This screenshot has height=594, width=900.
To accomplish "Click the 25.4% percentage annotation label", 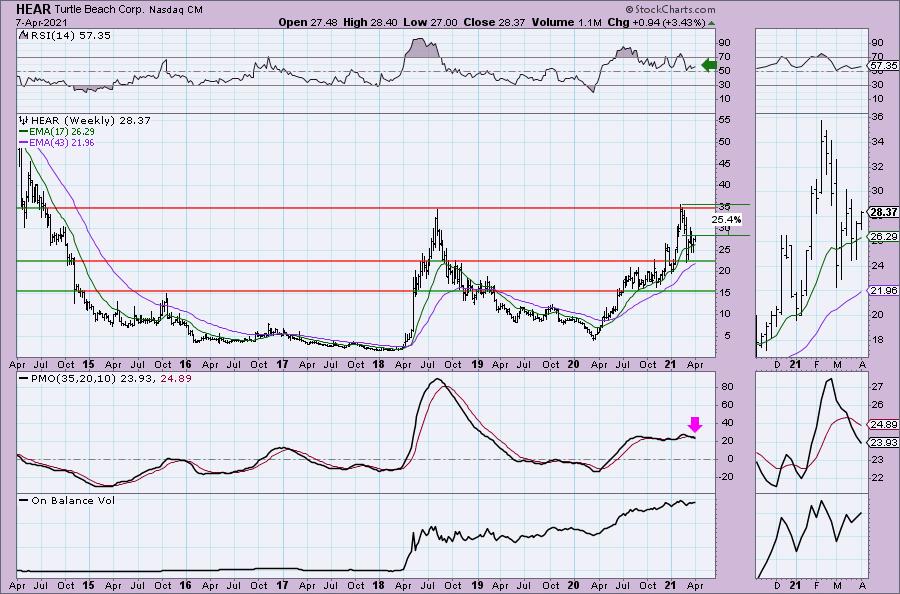I will [726, 219].
